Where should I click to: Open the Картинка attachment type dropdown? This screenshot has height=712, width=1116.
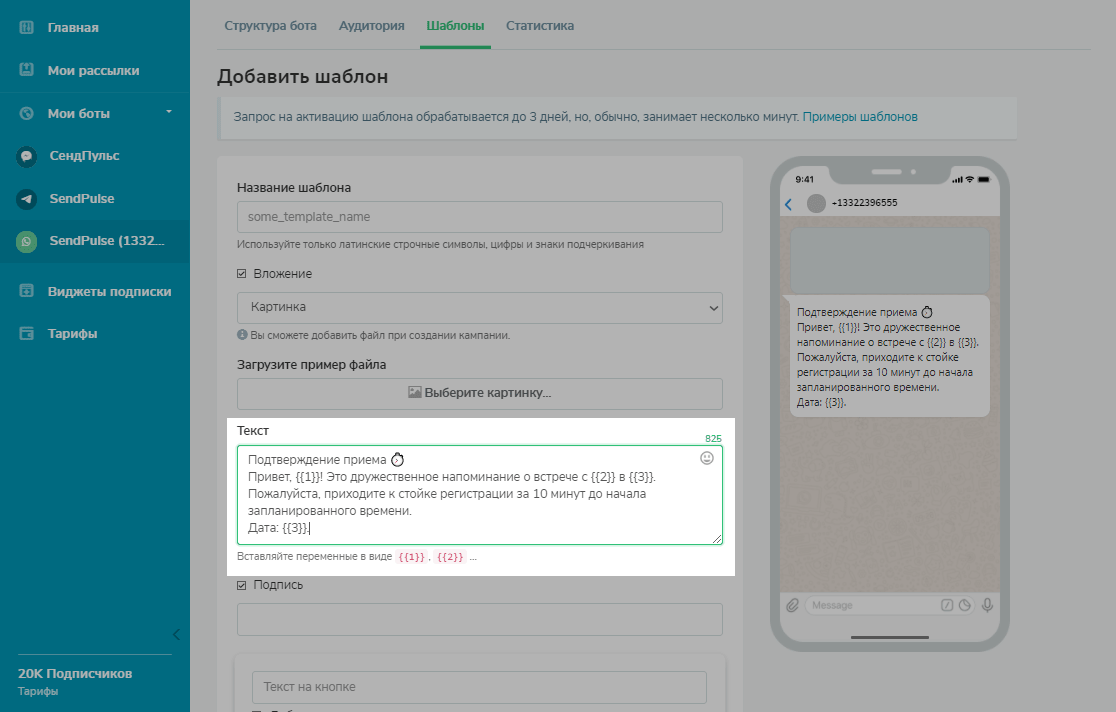click(479, 308)
